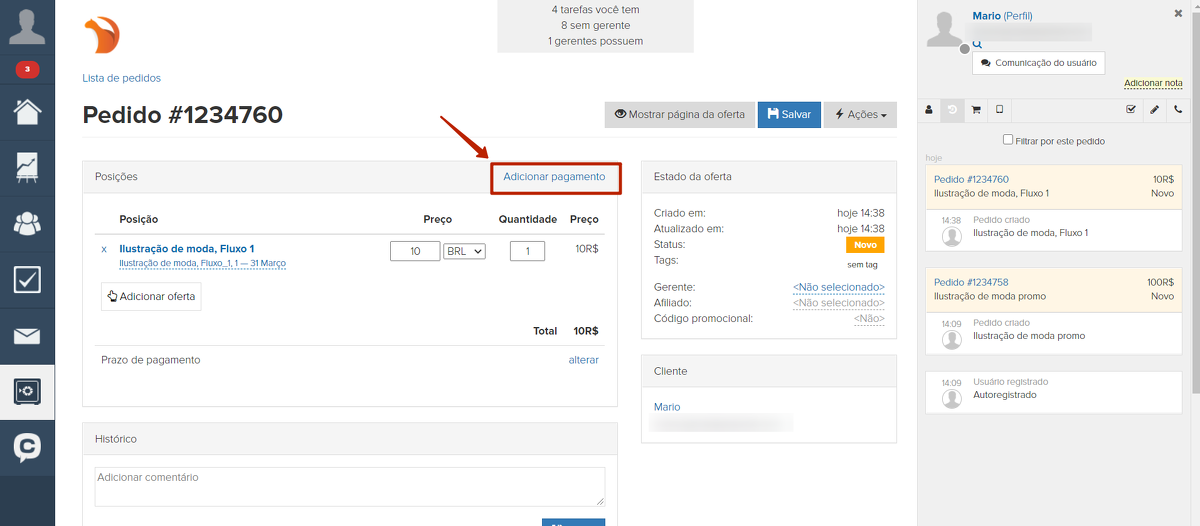The width and height of the screenshot is (1200, 526).
Task: Click the price input field
Action: (x=415, y=251)
